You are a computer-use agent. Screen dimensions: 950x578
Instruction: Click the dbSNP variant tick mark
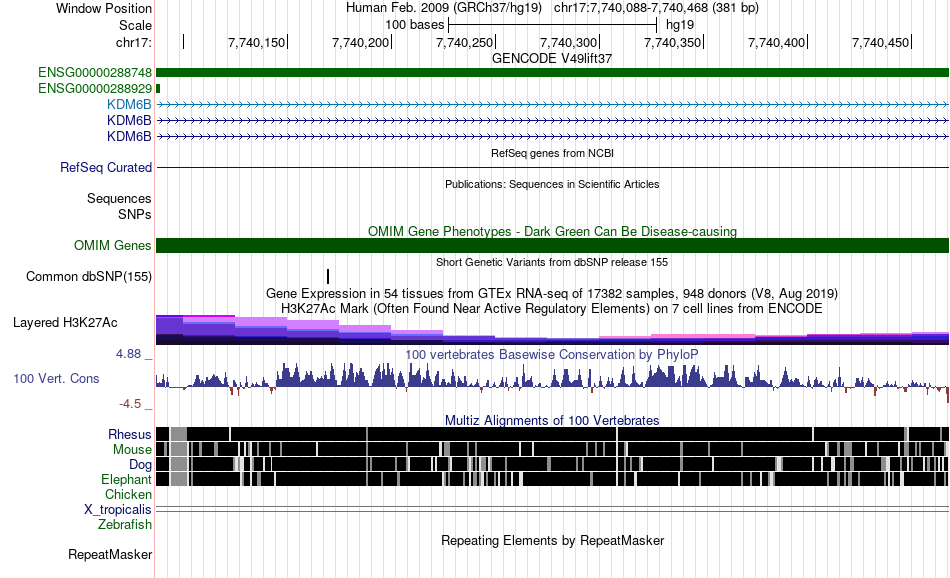click(x=328, y=276)
